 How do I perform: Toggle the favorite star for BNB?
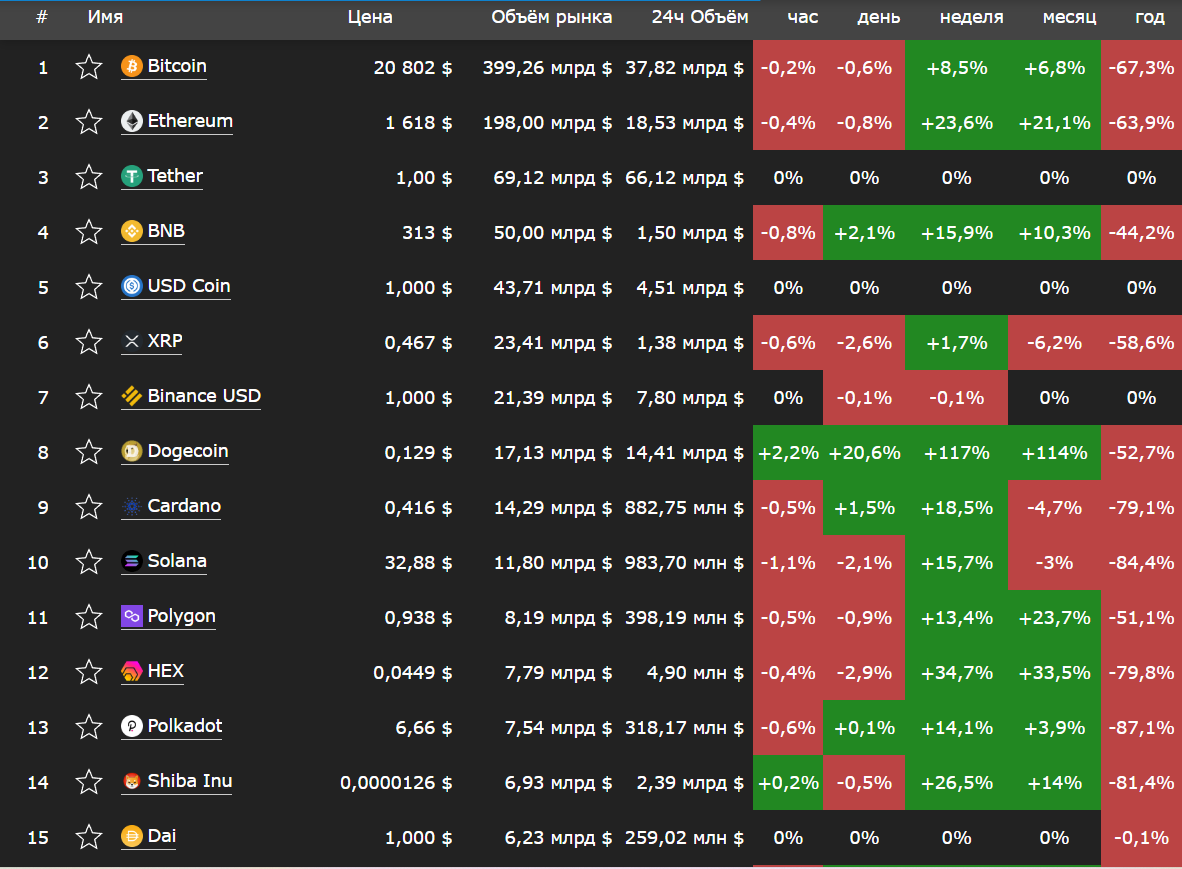(89, 232)
